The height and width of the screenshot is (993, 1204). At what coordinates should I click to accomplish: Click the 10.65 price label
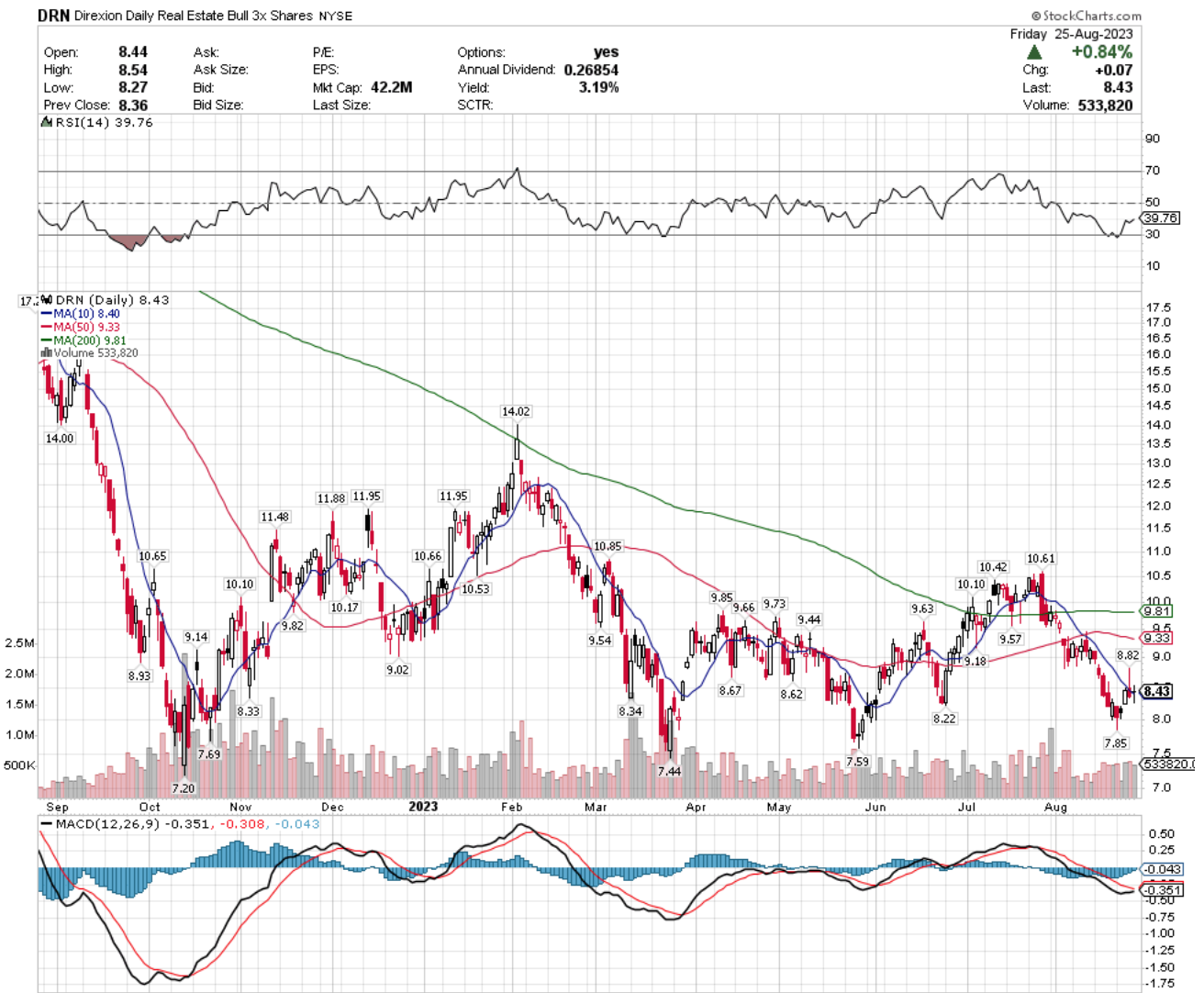[x=152, y=556]
